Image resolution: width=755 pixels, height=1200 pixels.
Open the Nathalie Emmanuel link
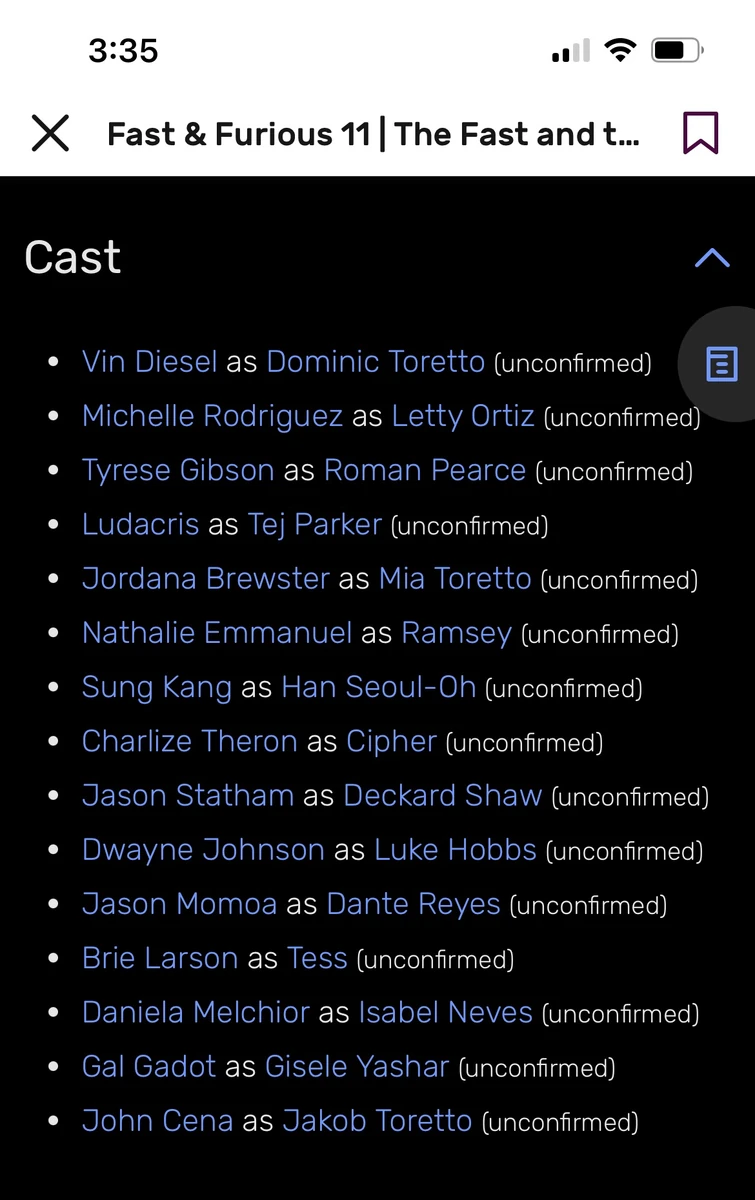coord(216,632)
